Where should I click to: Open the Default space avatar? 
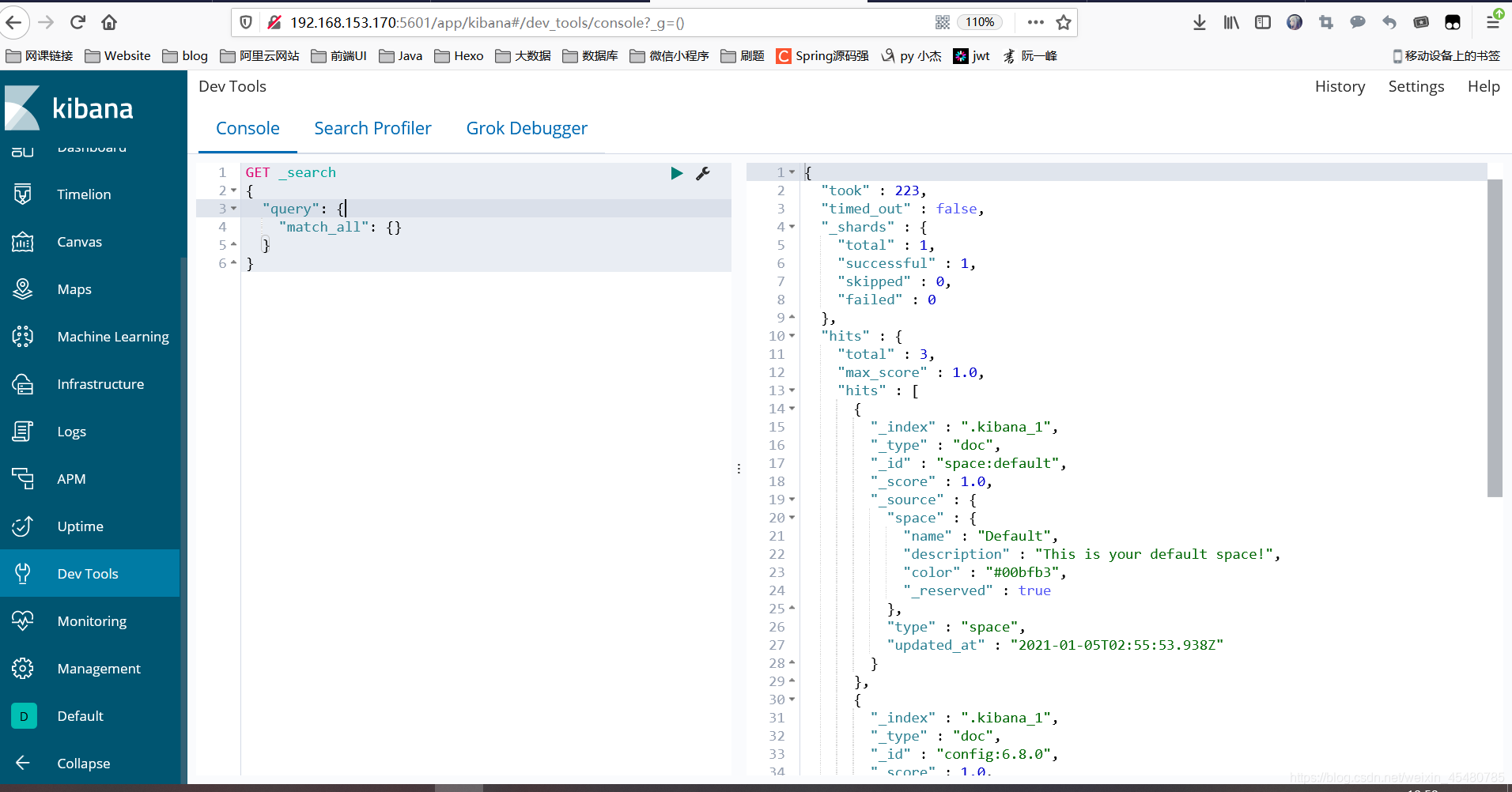pos(24,716)
